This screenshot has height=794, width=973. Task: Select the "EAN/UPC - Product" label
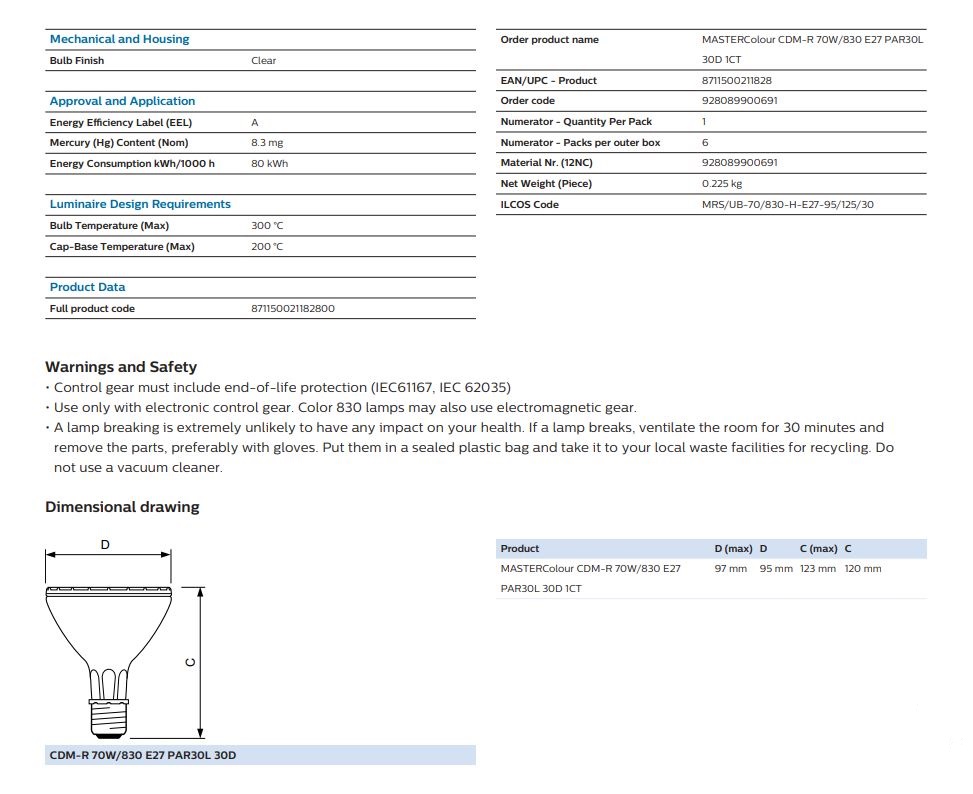point(549,81)
